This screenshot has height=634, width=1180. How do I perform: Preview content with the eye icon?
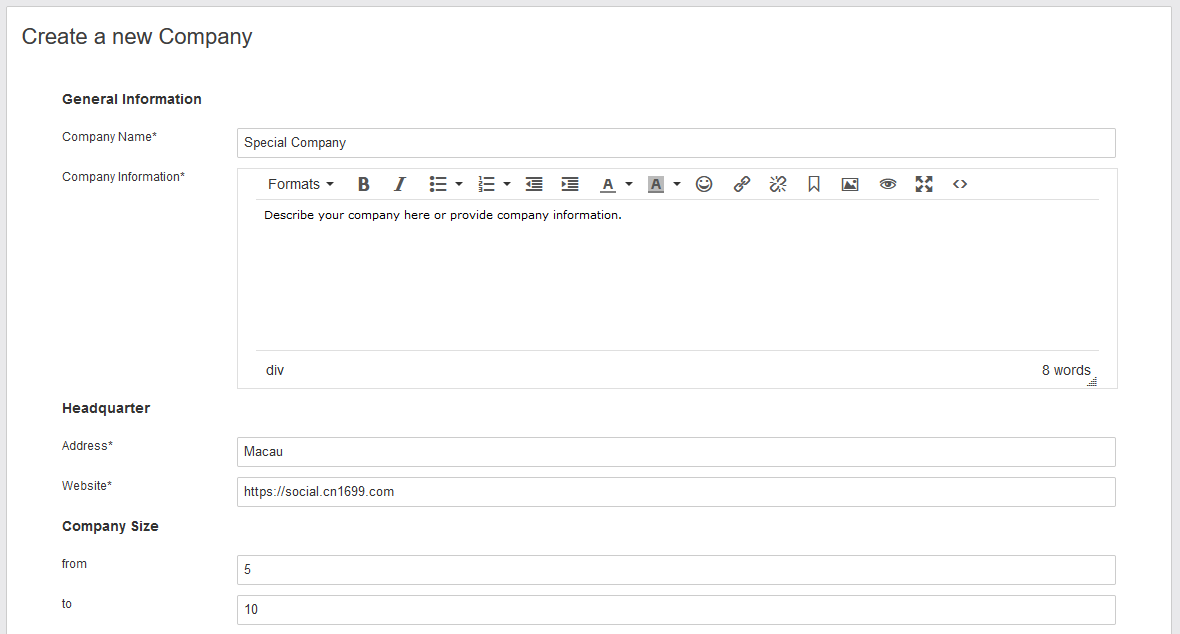click(x=887, y=184)
